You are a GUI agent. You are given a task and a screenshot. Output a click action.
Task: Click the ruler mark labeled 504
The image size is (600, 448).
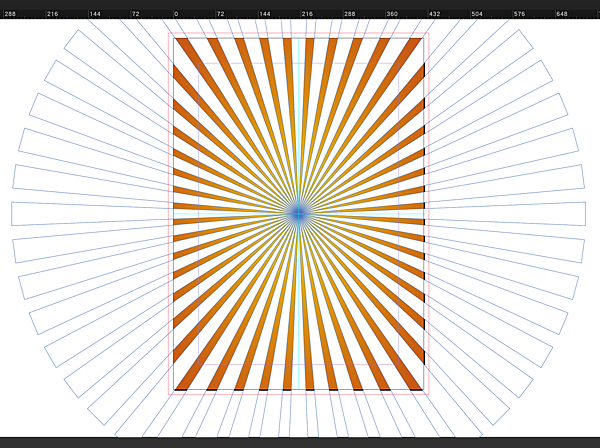(x=477, y=14)
